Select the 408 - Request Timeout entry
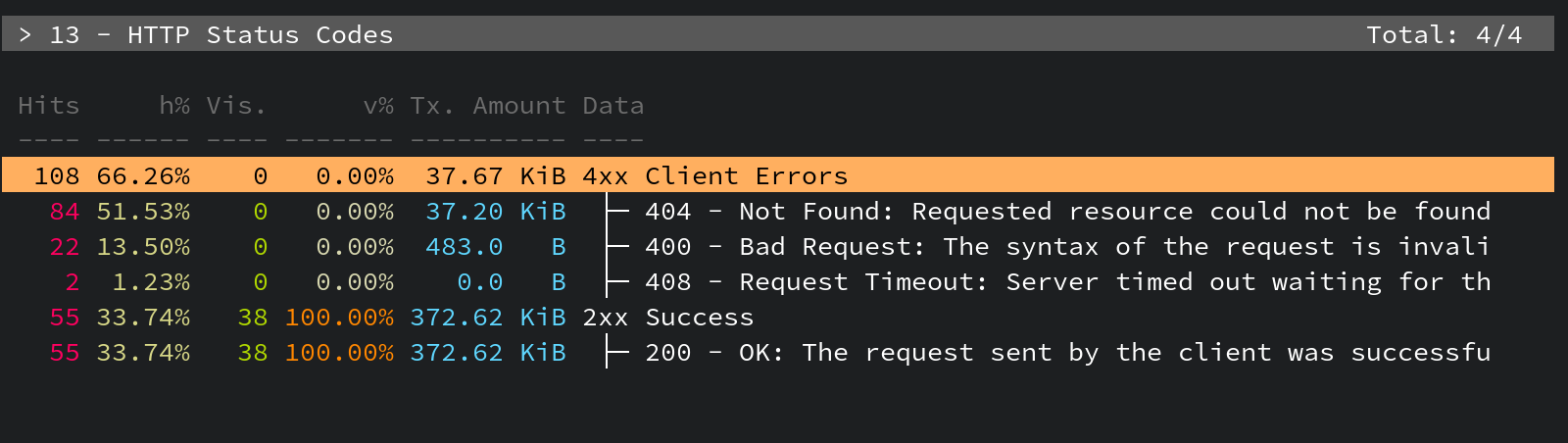This screenshot has width=1568, height=443. click(x=1066, y=282)
